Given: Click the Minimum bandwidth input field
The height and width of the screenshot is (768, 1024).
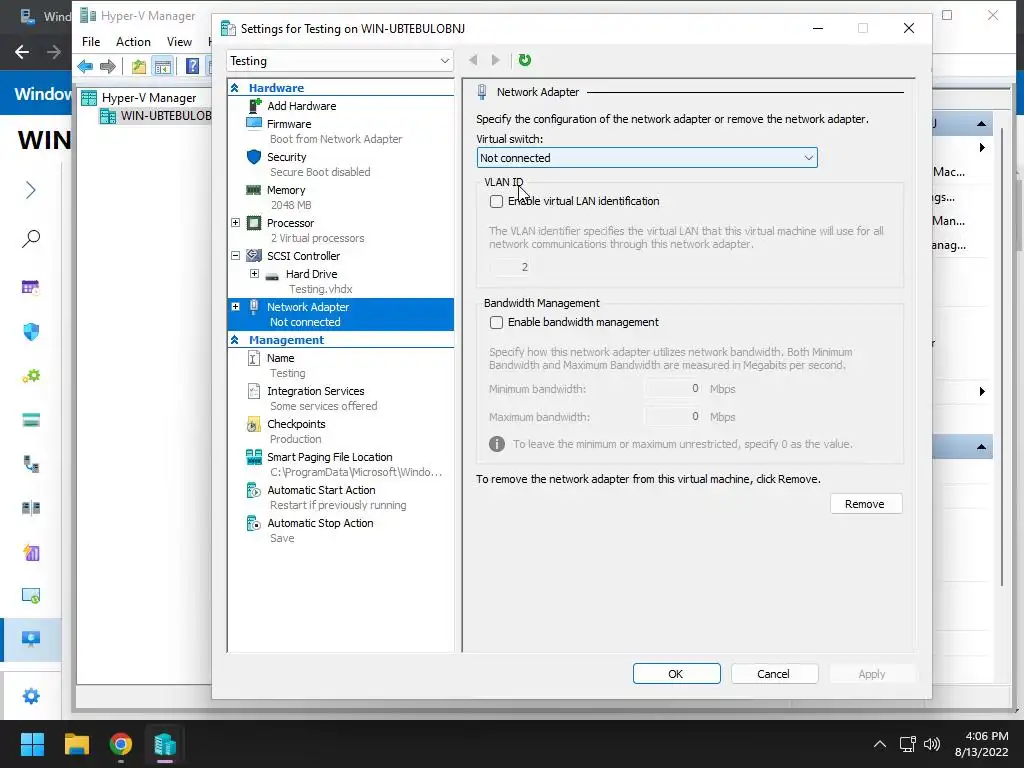Looking at the screenshot, I should point(673,389).
